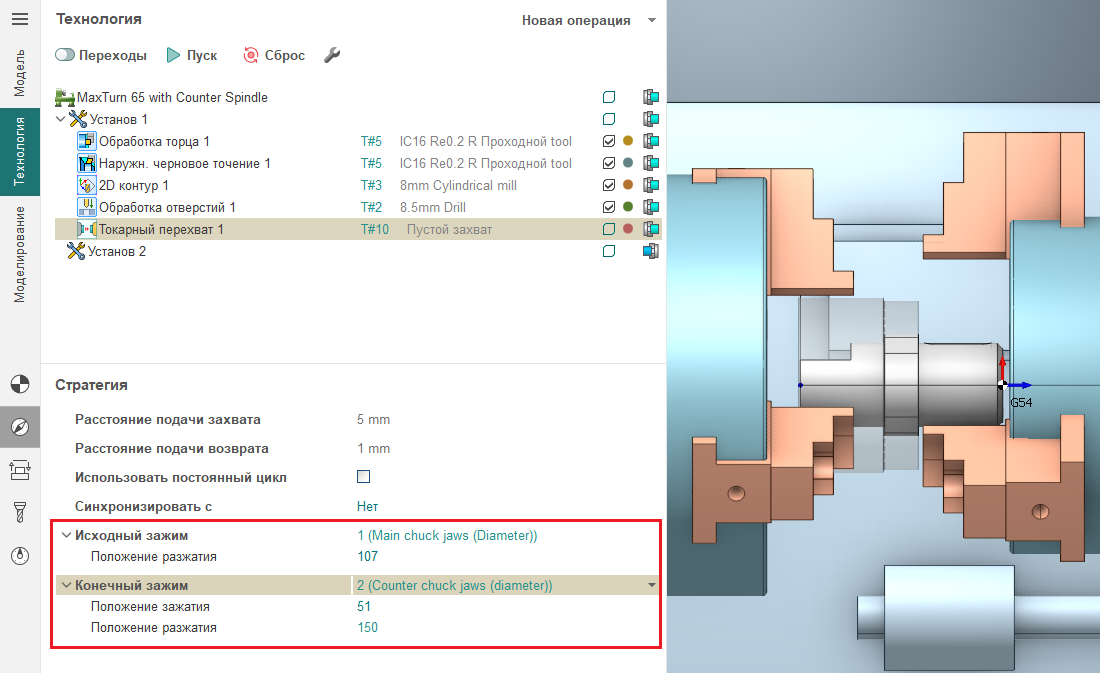
Task: Open the tool (end mill) icon in sidebar
Action: coord(19,513)
